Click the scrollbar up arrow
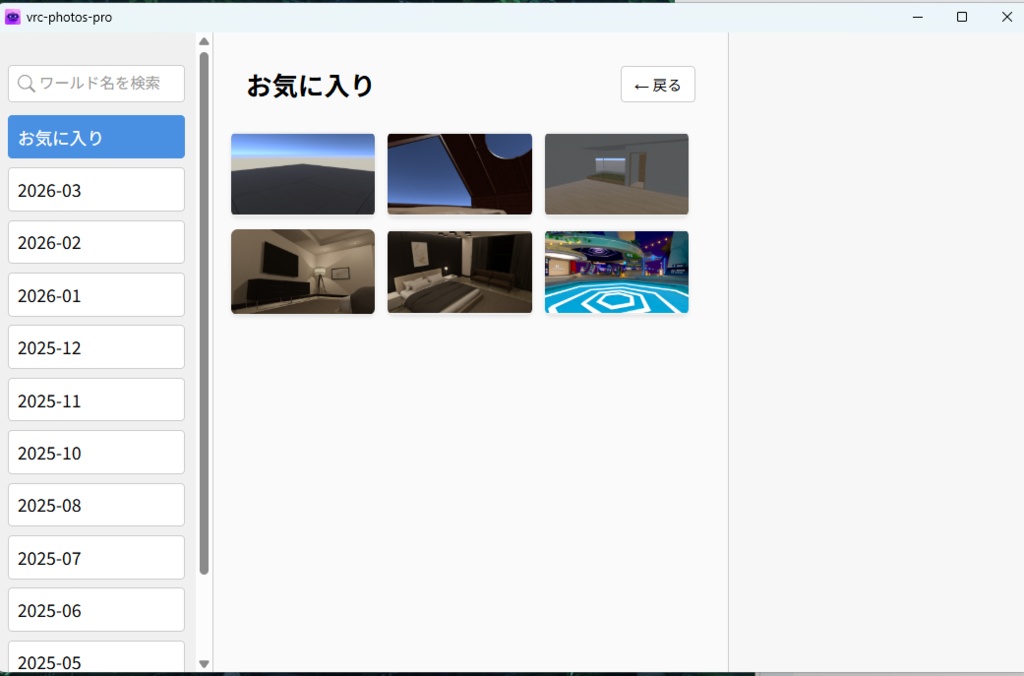This screenshot has width=1024, height=676. [x=203, y=40]
